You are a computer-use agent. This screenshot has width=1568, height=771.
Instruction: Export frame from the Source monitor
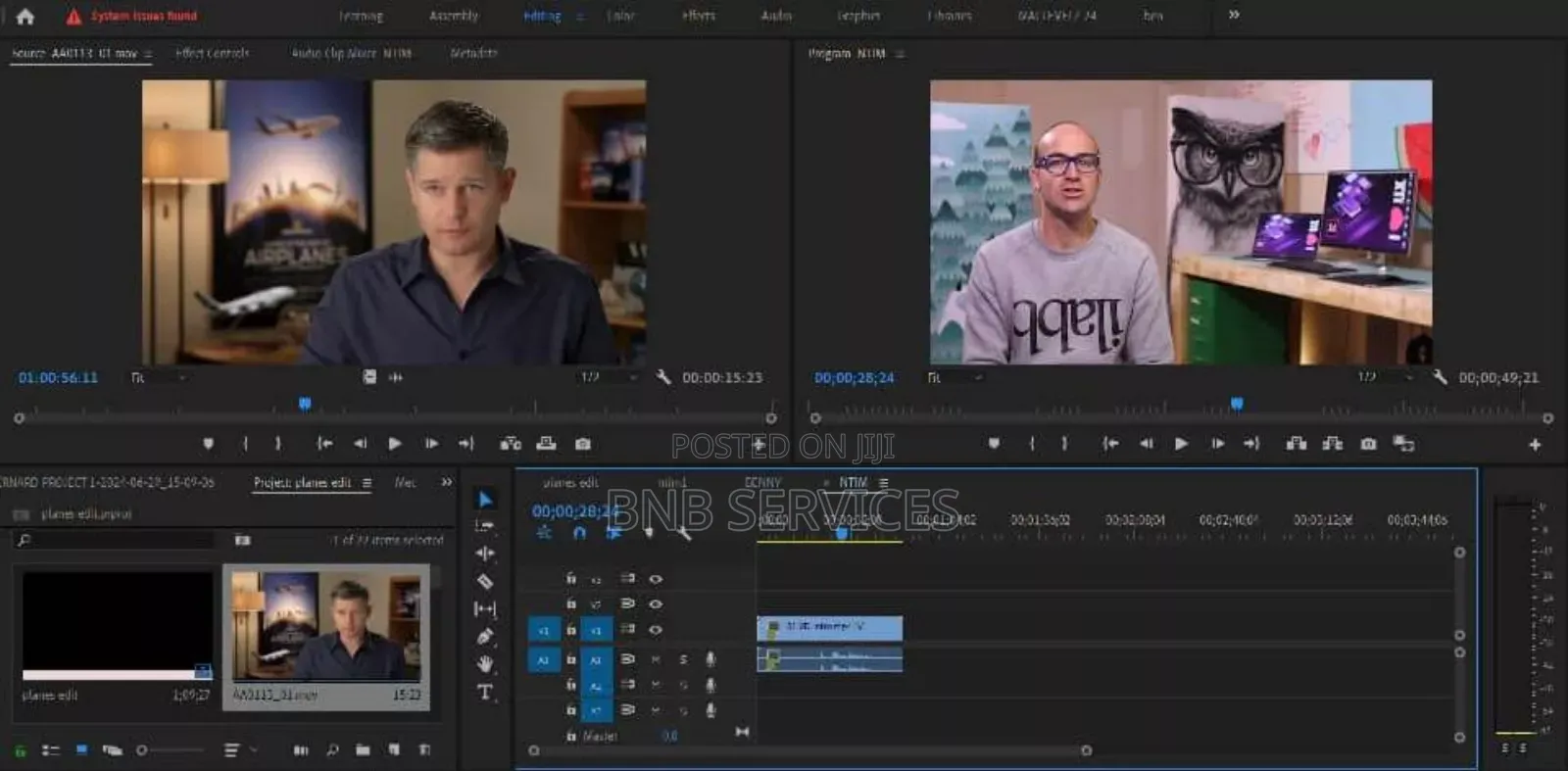[x=583, y=444]
